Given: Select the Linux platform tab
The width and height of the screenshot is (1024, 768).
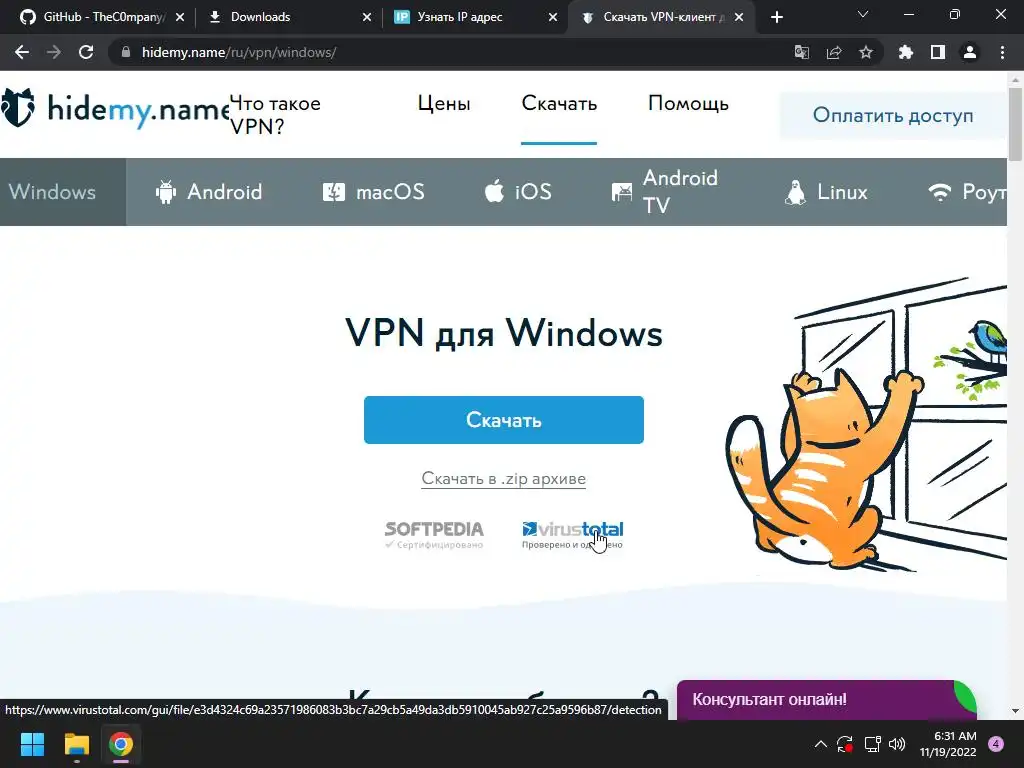Looking at the screenshot, I should click(826, 192).
